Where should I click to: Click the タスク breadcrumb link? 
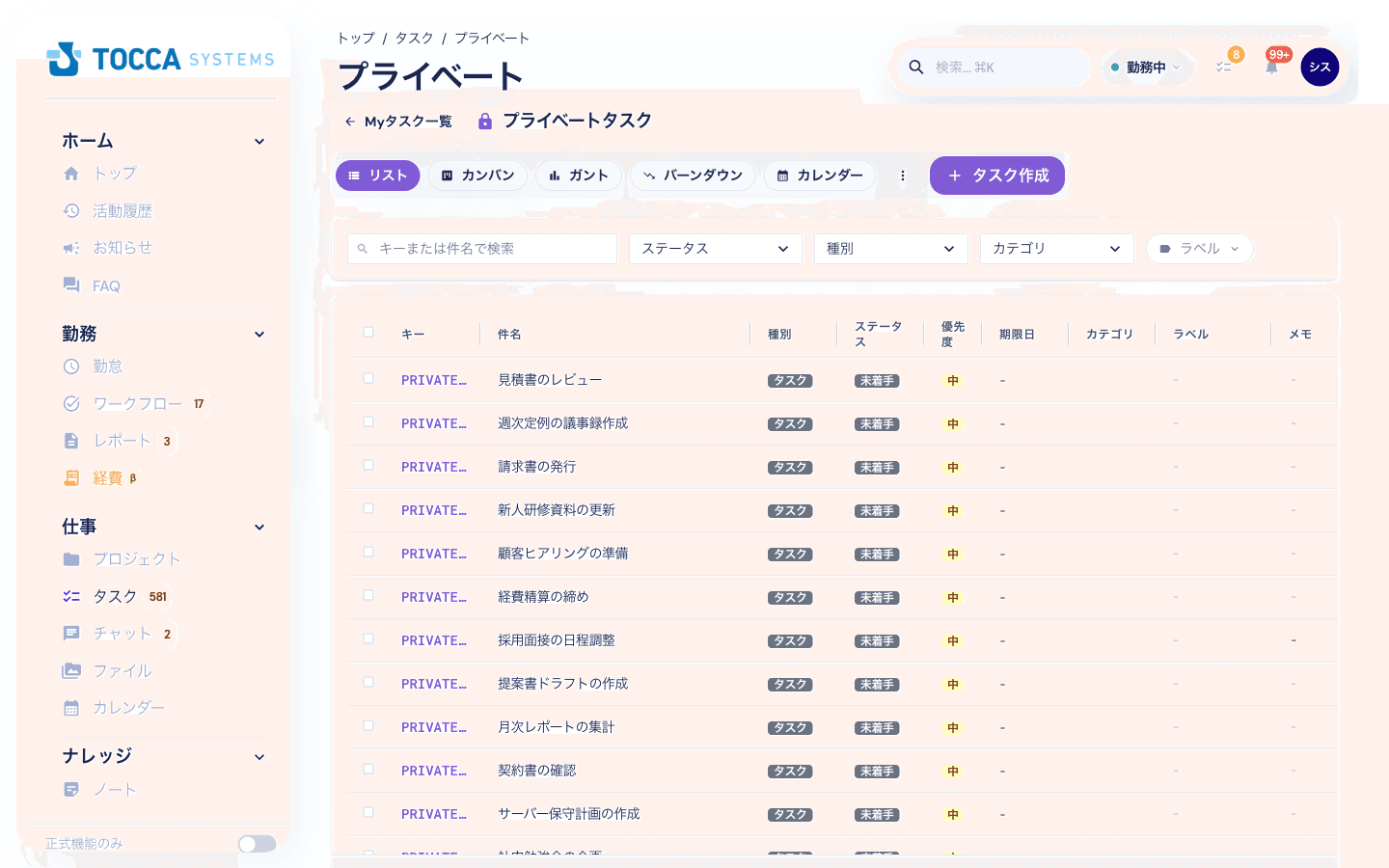point(415,39)
